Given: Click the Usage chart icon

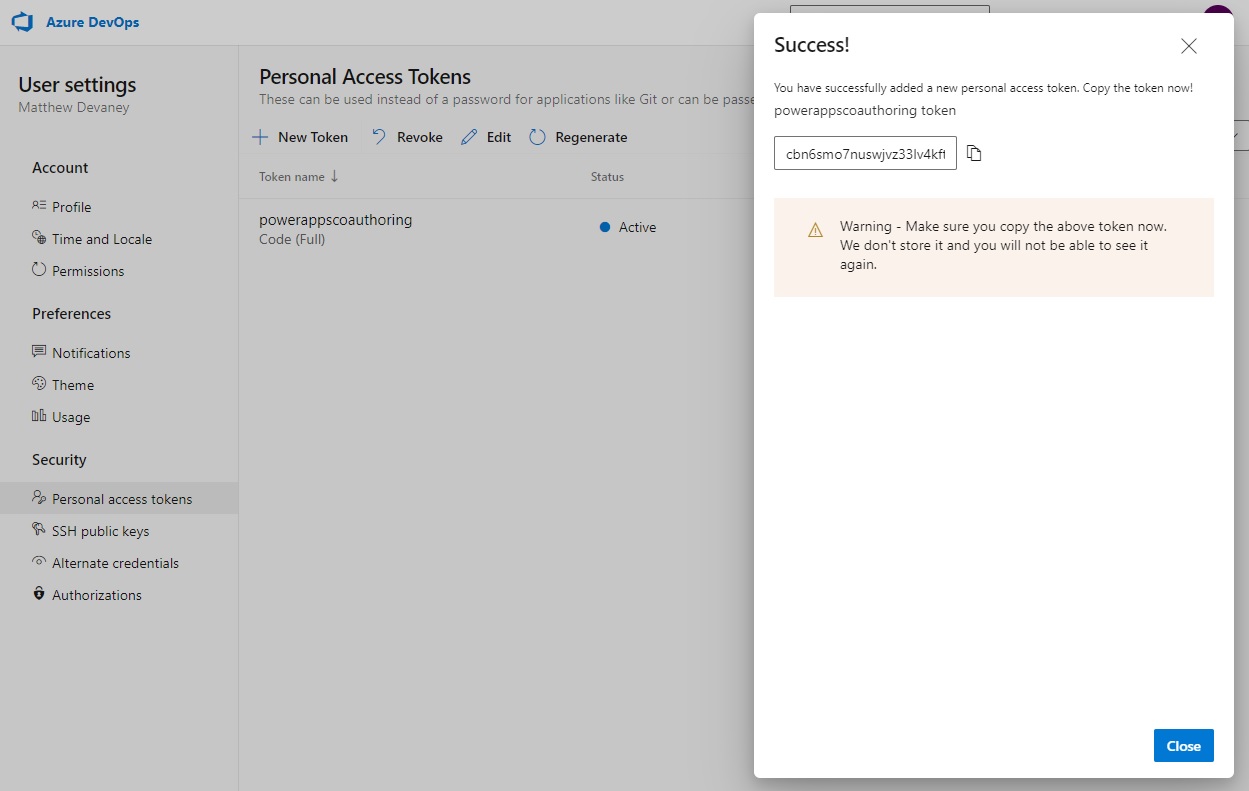Looking at the screenshot, I should (x=37, y=417).
